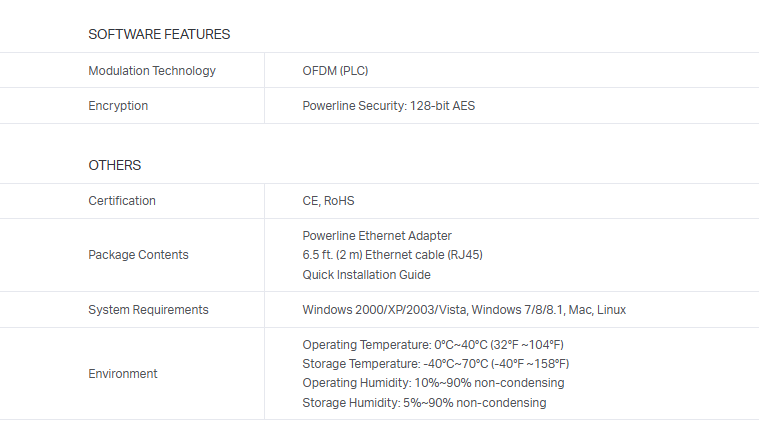Click the Storage Humidity specification line
Viewport: 759px width, 440px height.
click(424, 403)
